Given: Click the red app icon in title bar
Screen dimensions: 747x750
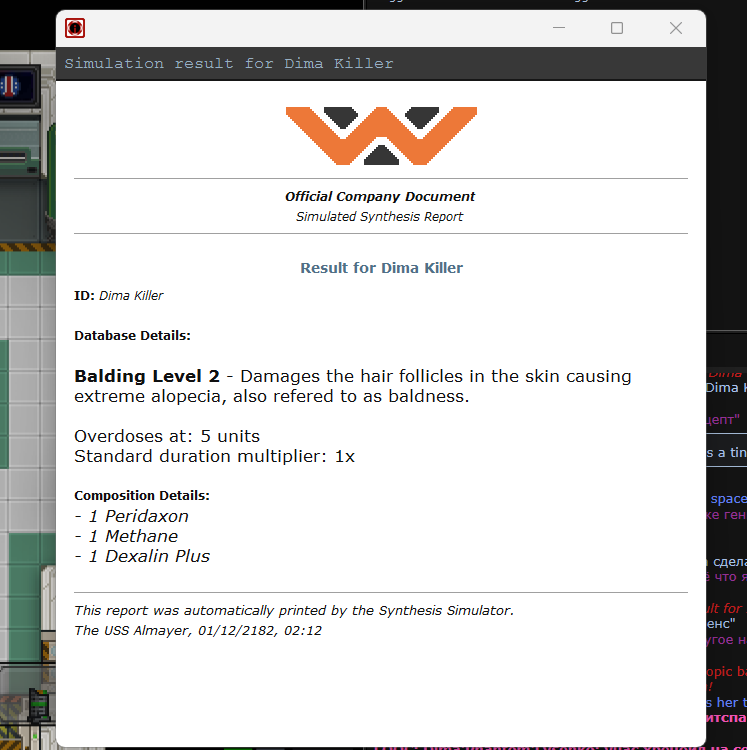Looking at the screenshot, I should [75, 28].
